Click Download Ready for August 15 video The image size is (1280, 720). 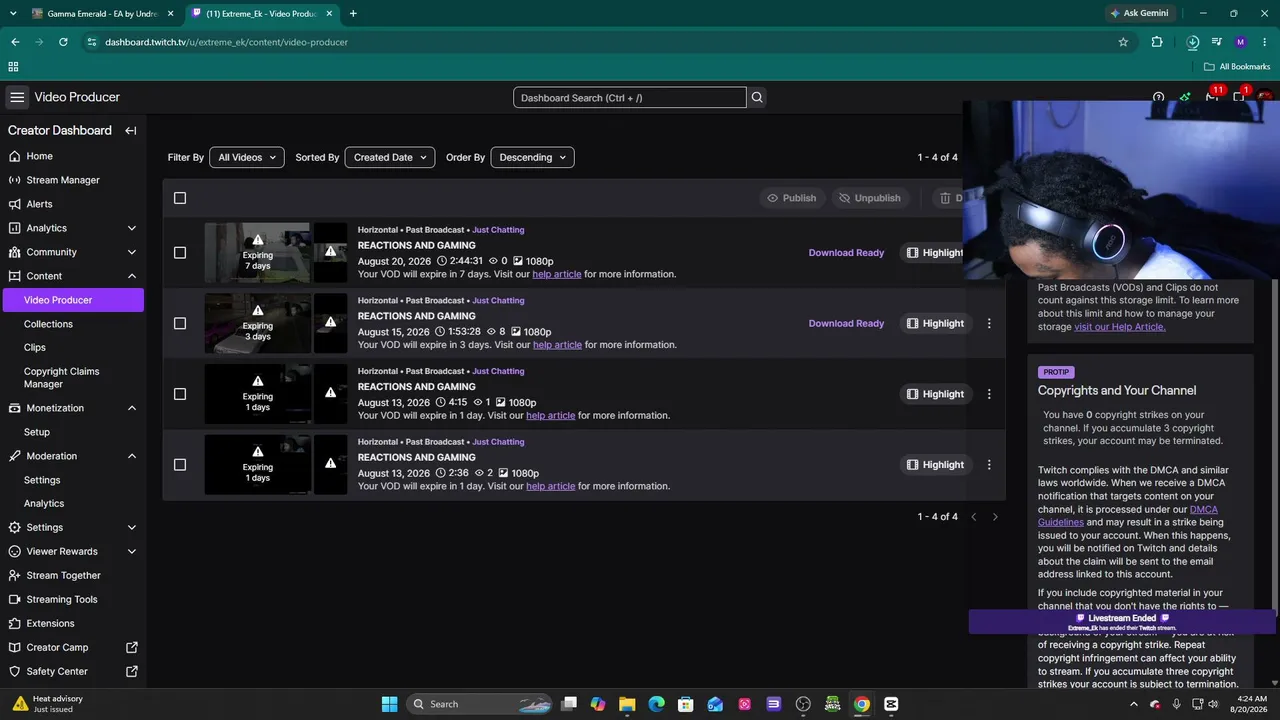pyautogui.click(x=846, y=323)
